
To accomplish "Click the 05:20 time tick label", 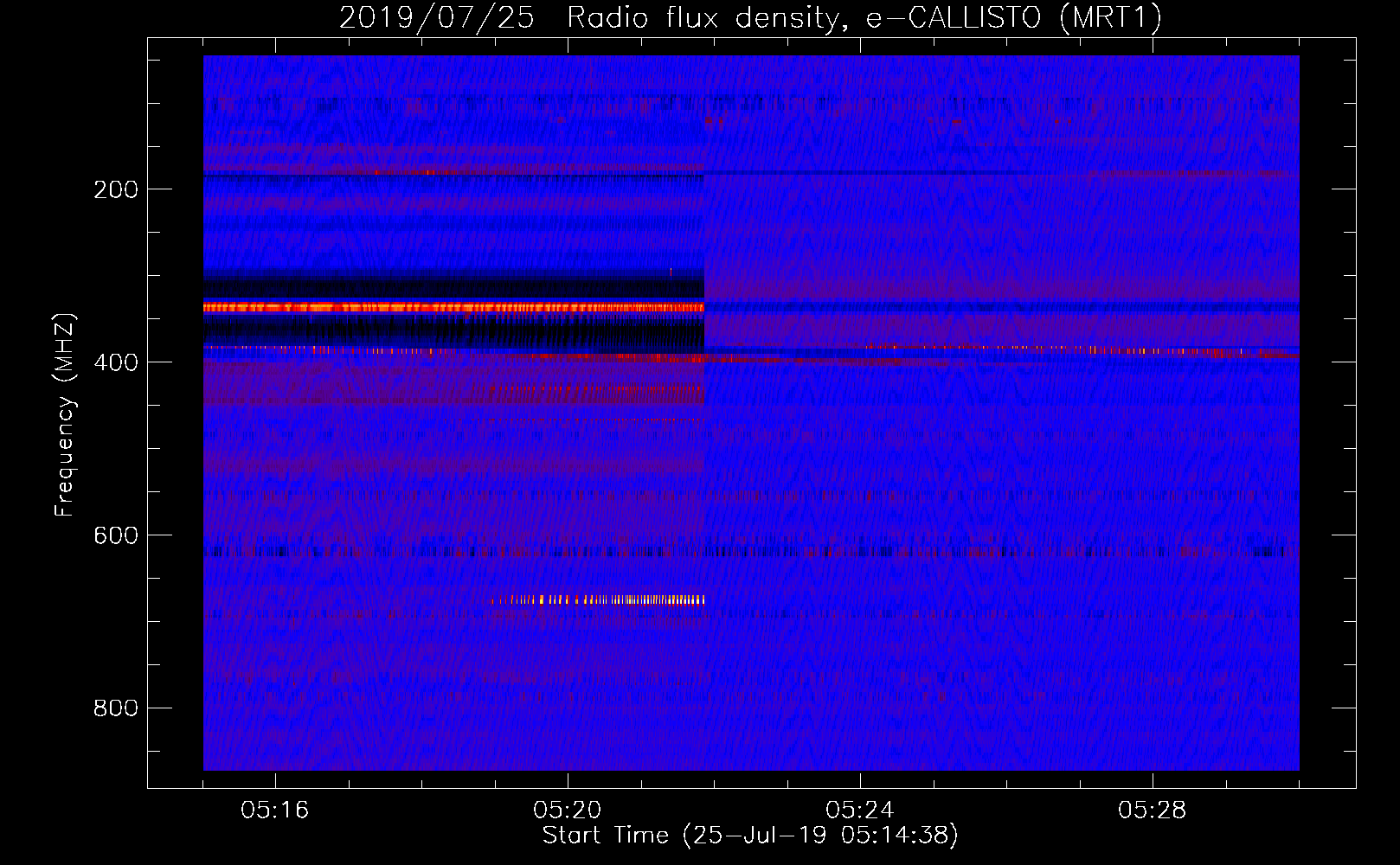I will coord(568,811).
